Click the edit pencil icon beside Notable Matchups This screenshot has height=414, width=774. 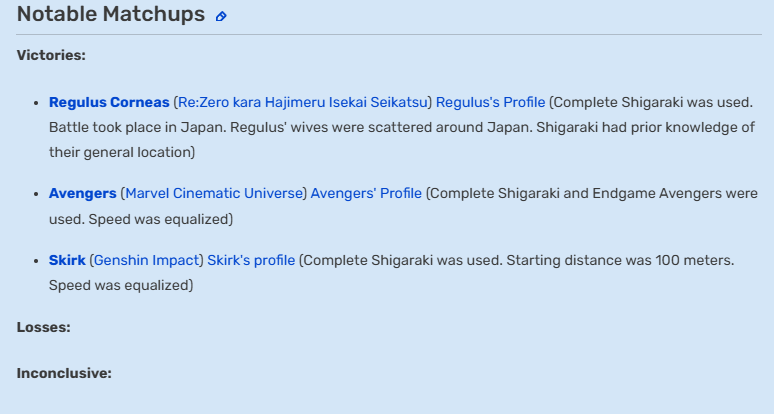coord(221,16)
